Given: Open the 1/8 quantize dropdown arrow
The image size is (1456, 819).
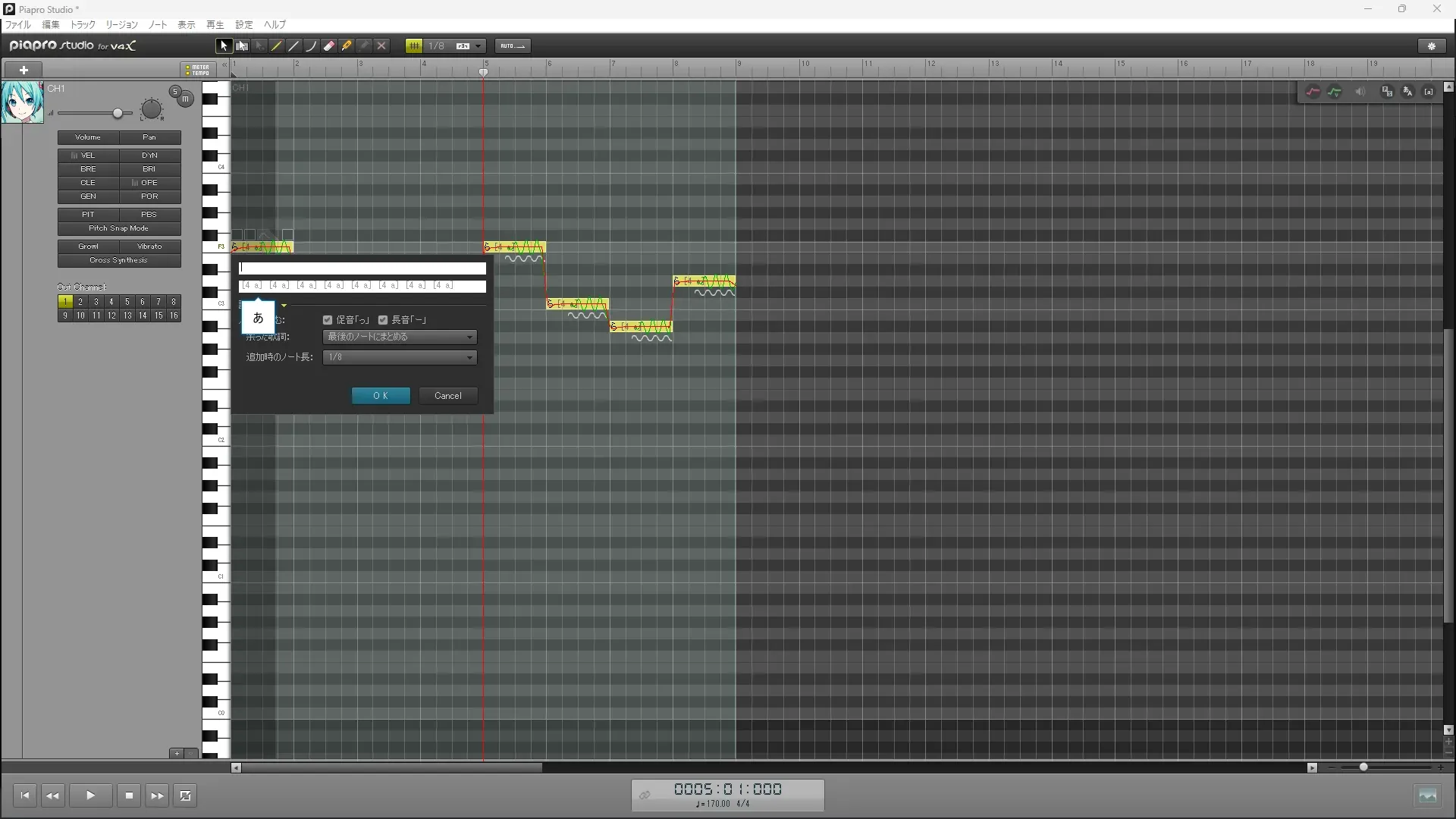Looking at the screenshot, I should [479, 46].
